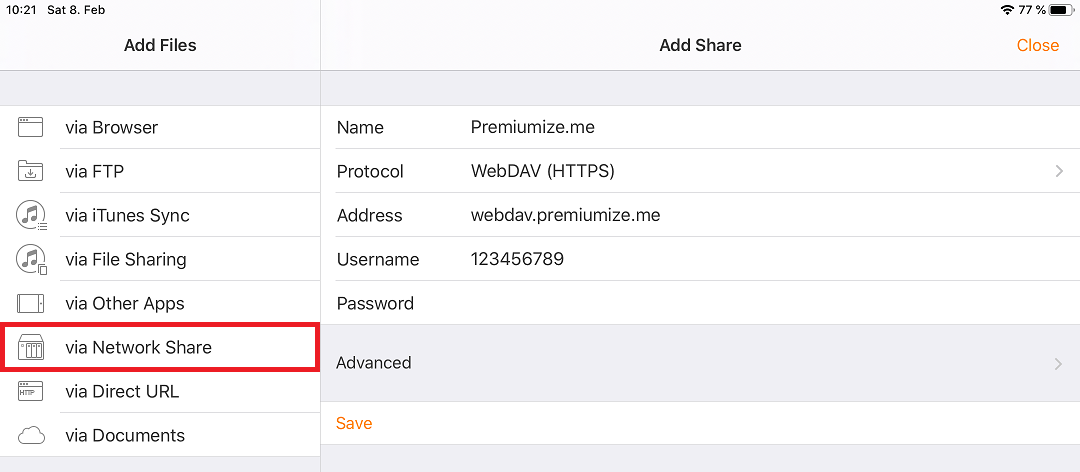Viewport: 1080px width, 472px height.
Task: Edit the Address webdav.premiumize.me field
Action: (x=700, y=215)
